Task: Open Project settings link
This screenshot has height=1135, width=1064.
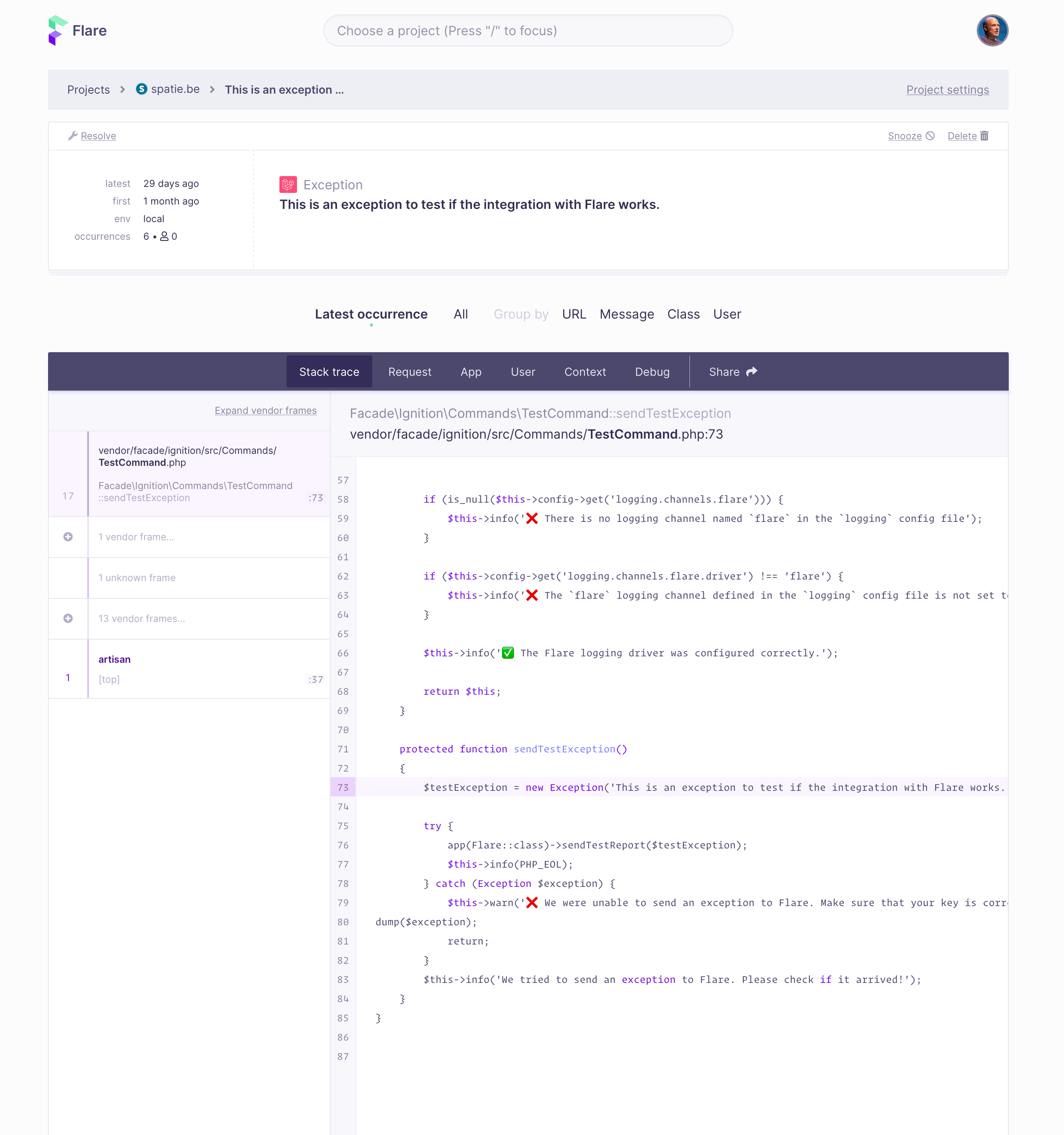Action: click(948, 90)
